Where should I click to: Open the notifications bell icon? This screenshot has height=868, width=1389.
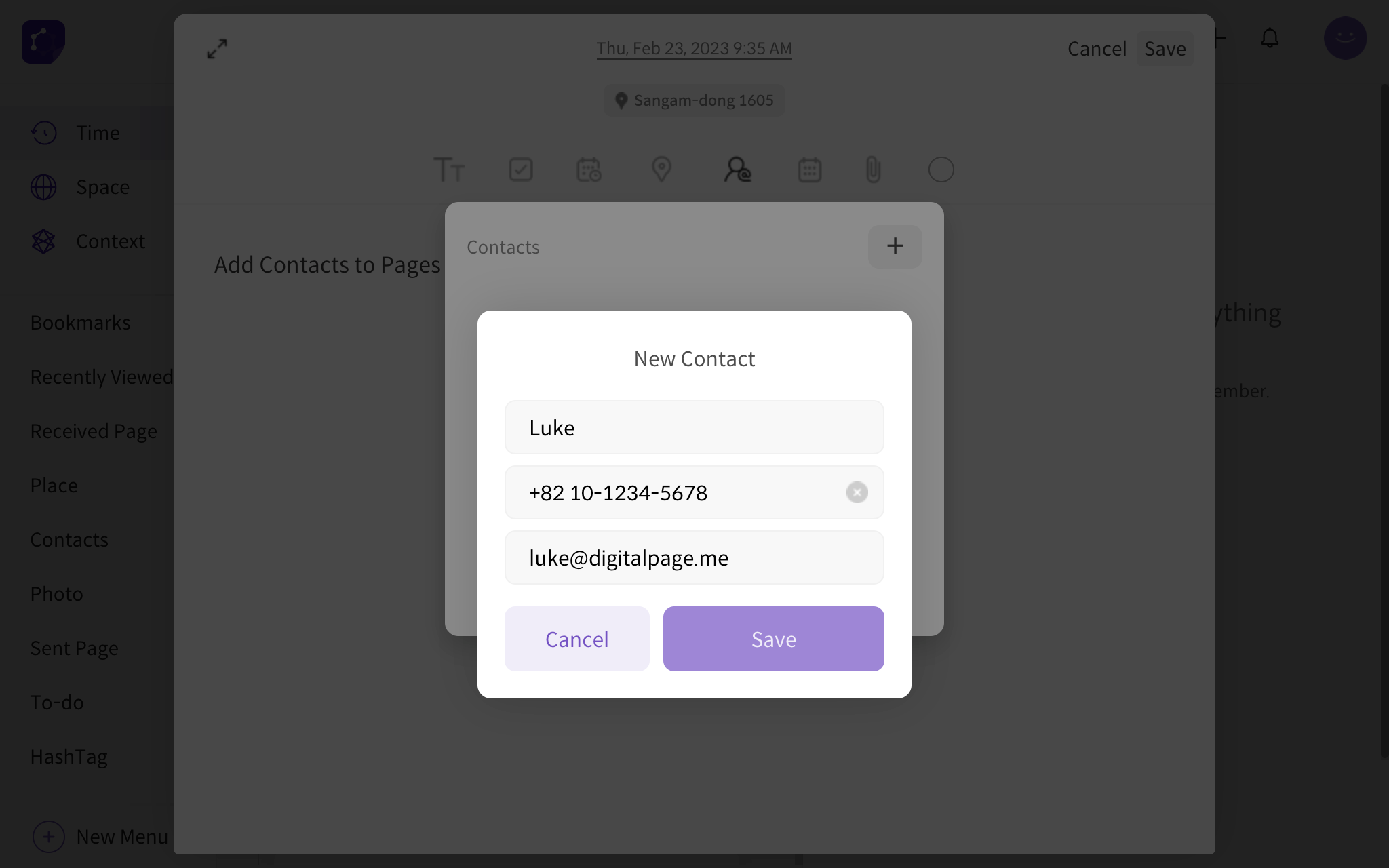(1270, 38)
